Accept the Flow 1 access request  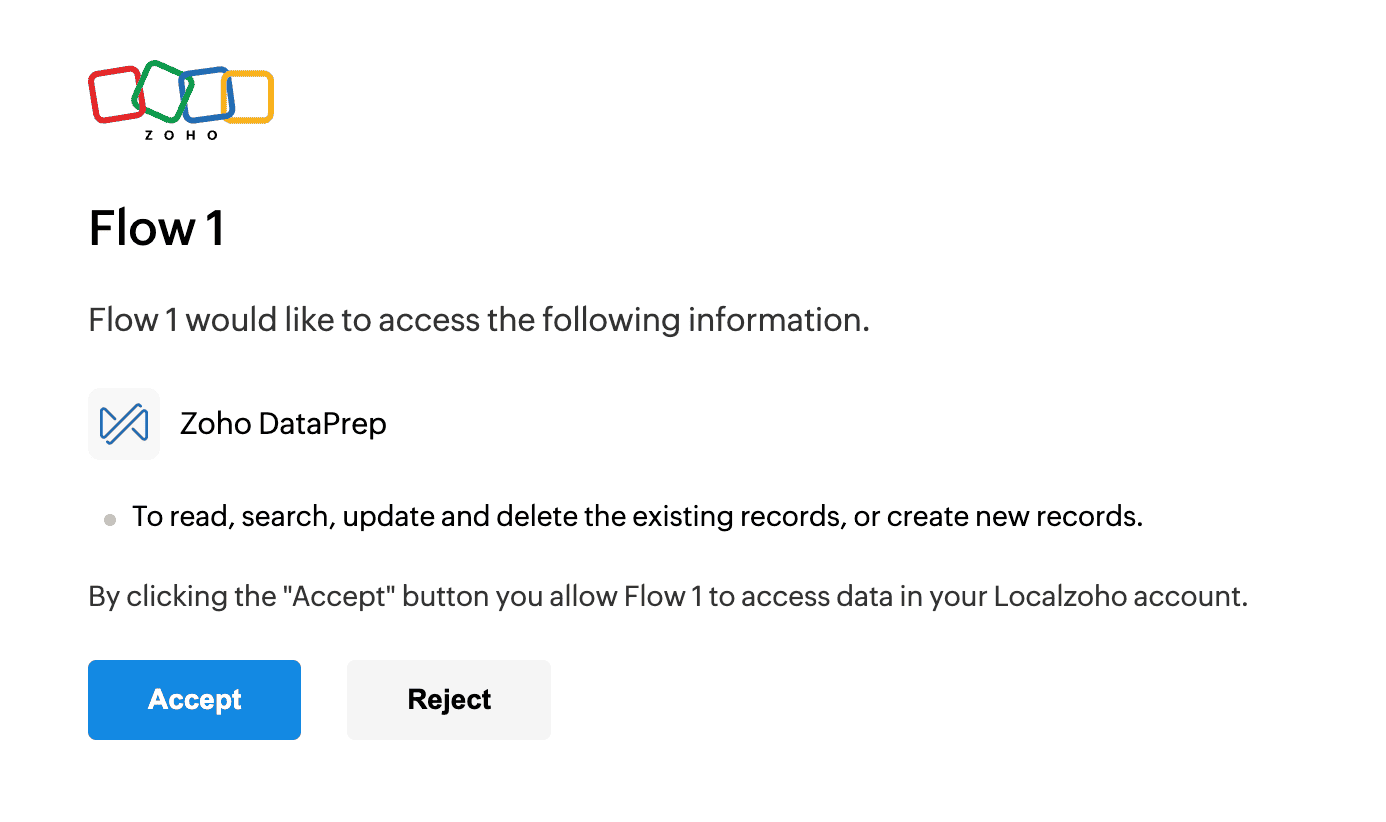pos(194,700)
